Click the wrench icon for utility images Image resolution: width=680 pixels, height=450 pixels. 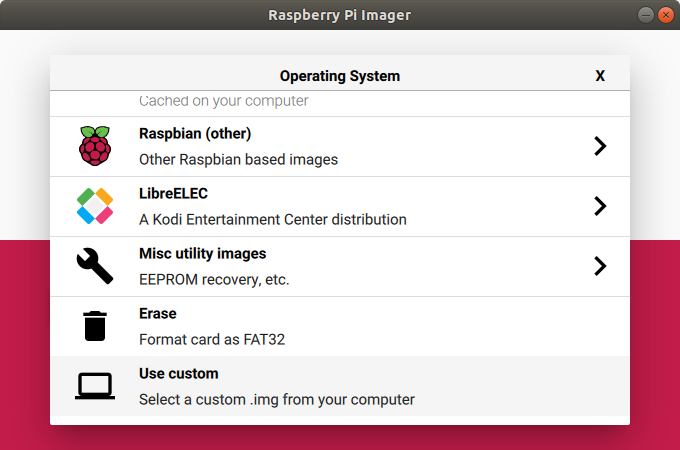coord(95,266)
